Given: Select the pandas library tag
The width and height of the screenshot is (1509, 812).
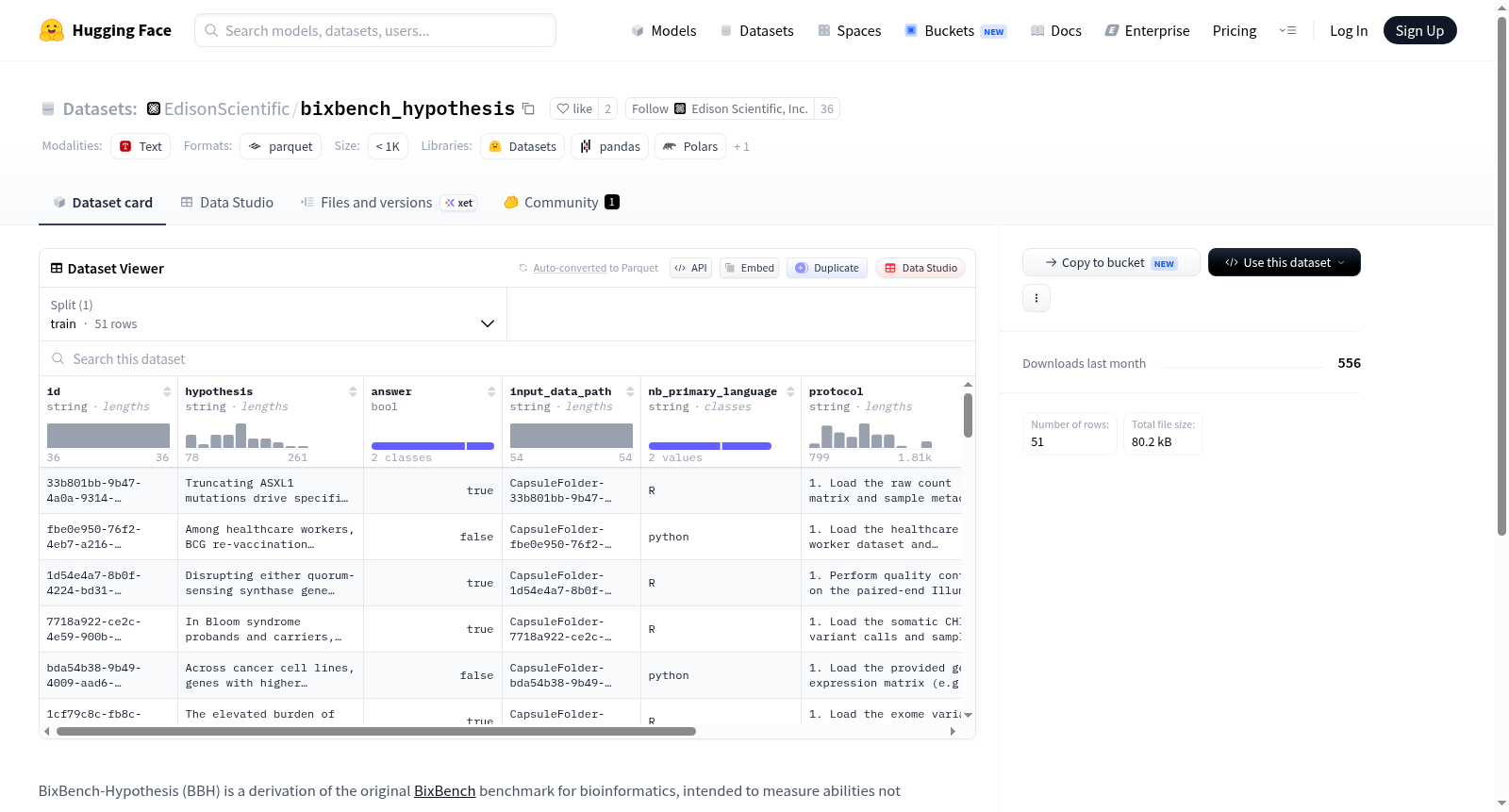Looking at the screenshot, I should 609,146.
